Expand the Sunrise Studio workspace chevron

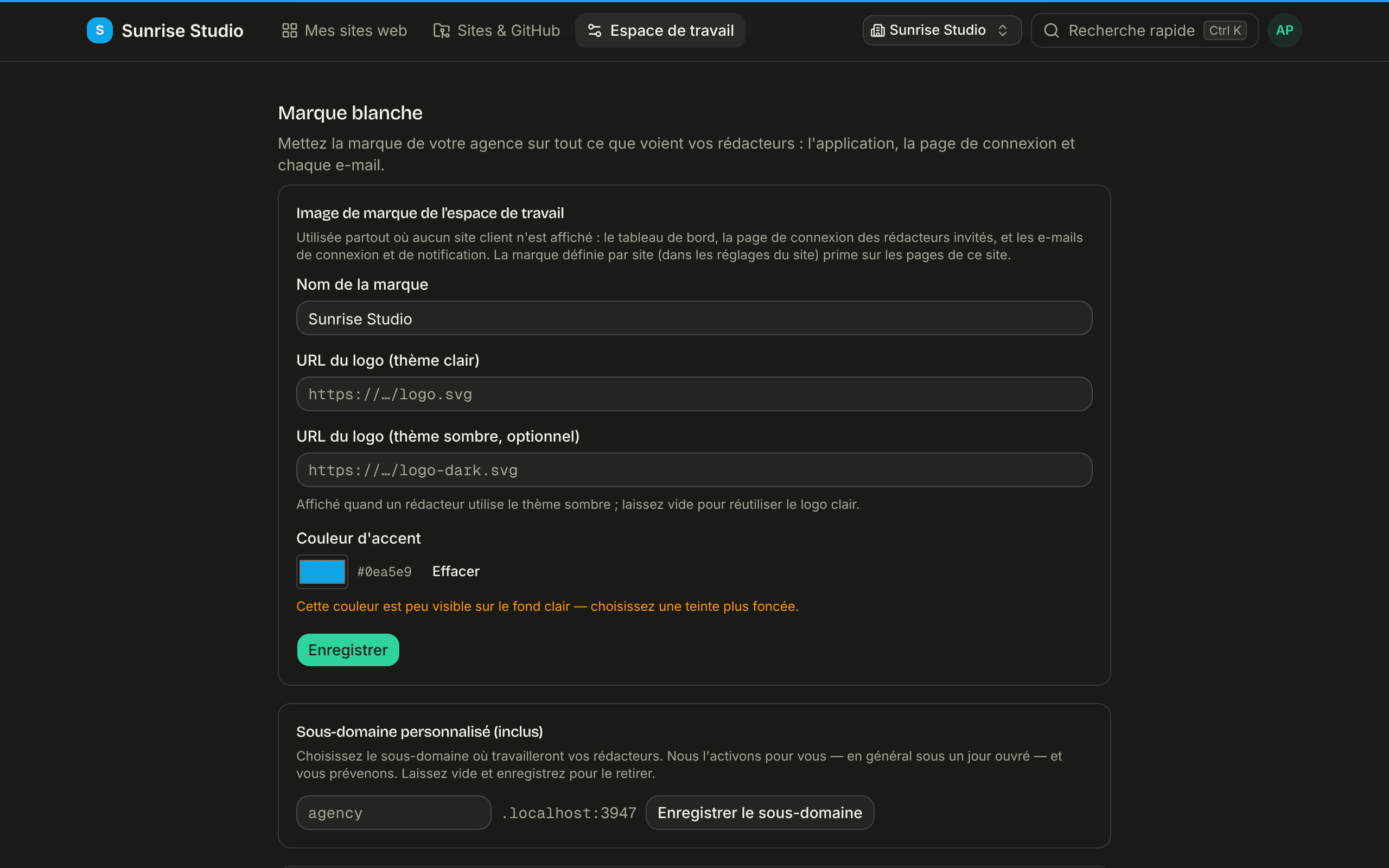(x=1002, y=30)
